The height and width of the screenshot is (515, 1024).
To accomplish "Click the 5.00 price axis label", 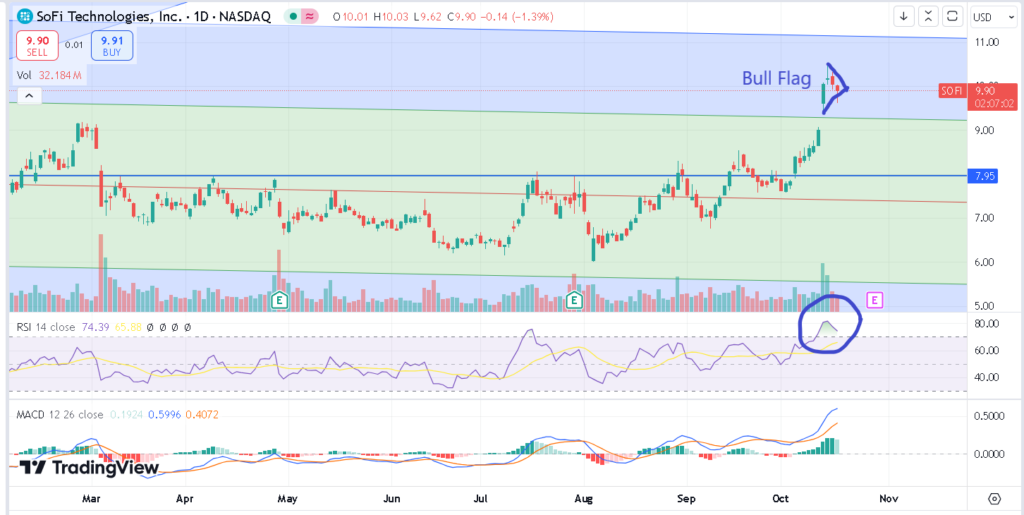I will pyautogui.click(x=987, y=306).
